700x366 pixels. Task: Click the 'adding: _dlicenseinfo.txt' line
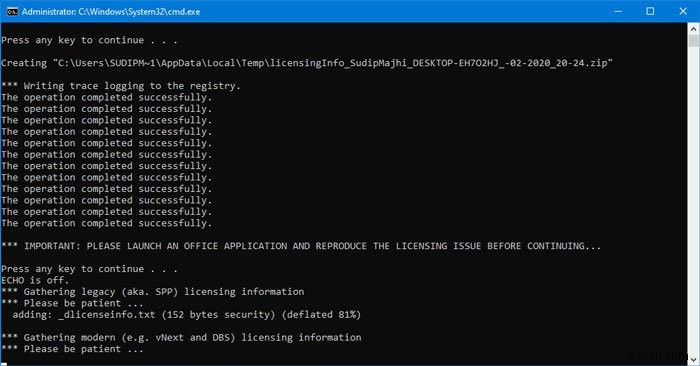[187, 315]
